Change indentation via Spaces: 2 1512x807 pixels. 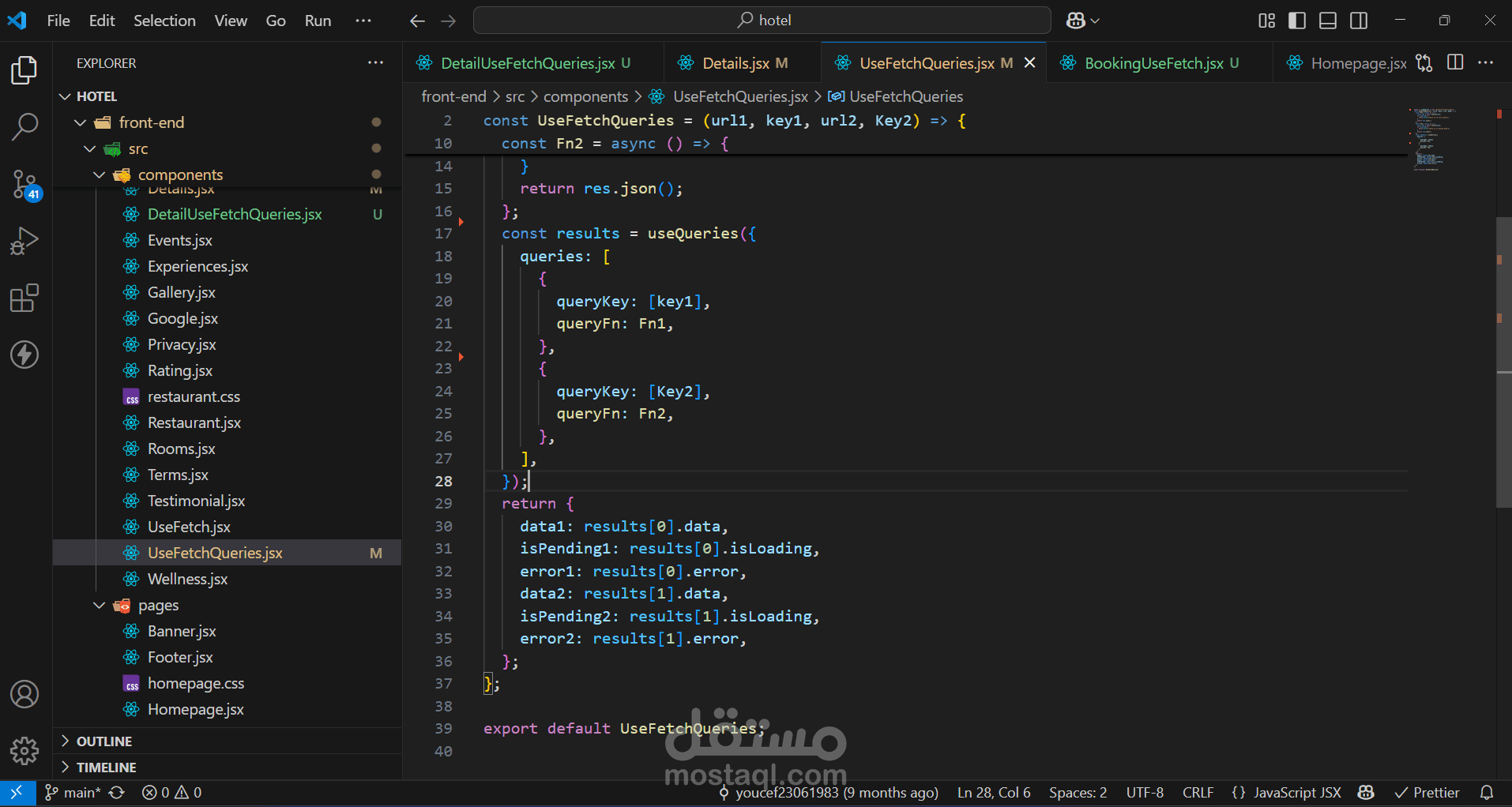[1078, 793]
